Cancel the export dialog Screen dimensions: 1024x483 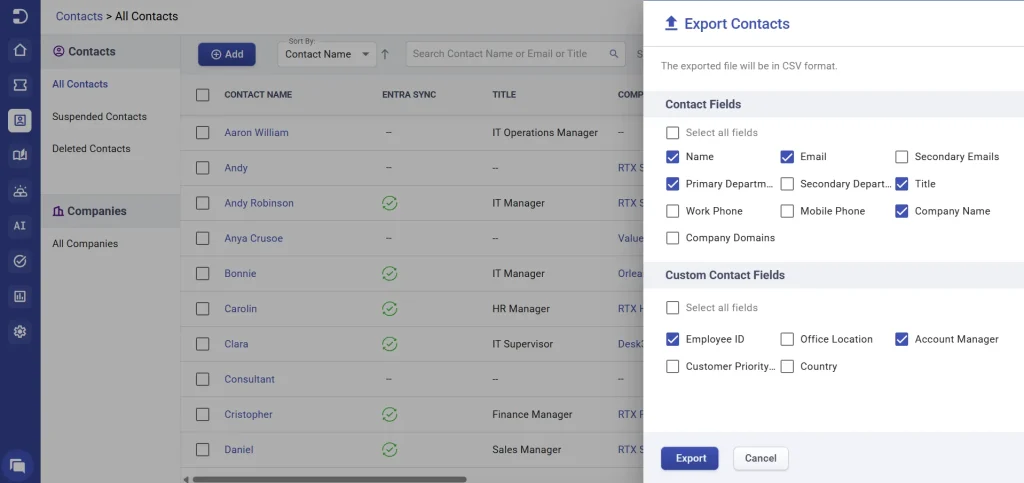(761, 458)
